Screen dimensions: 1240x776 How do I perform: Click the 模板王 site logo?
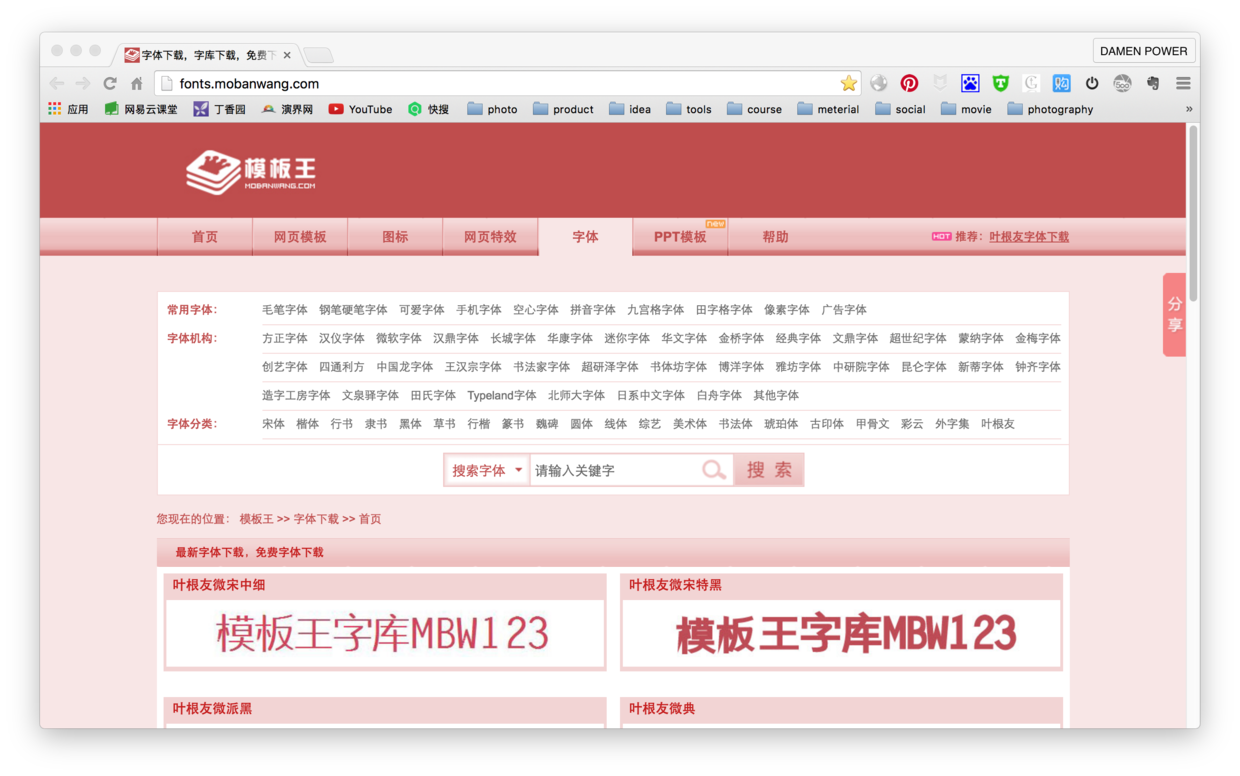tap(251, 172)
